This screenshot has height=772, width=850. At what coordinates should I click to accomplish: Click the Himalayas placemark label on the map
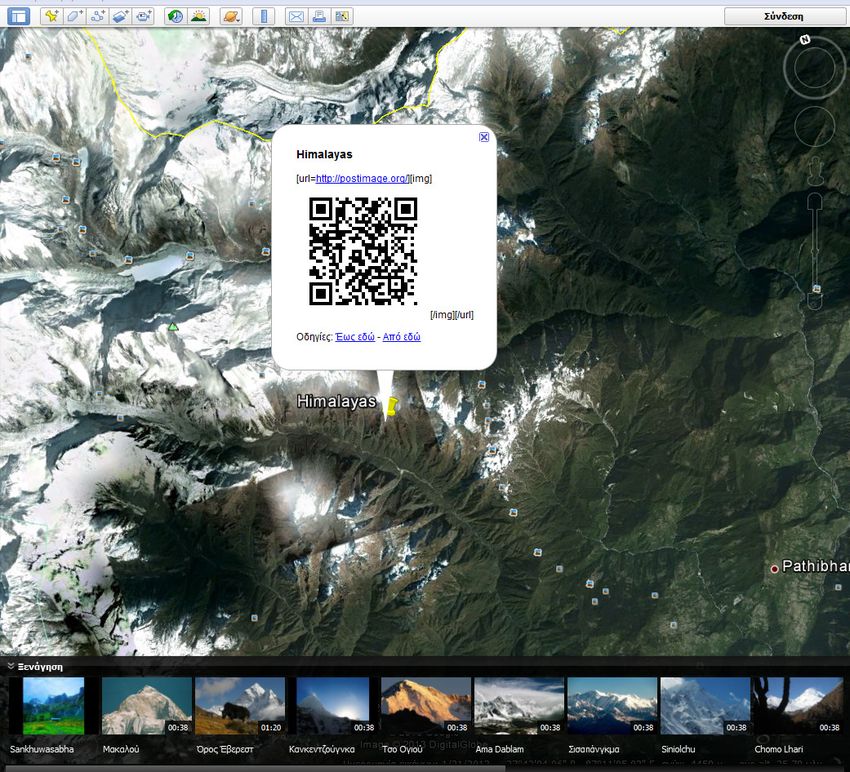click(337, 401)
